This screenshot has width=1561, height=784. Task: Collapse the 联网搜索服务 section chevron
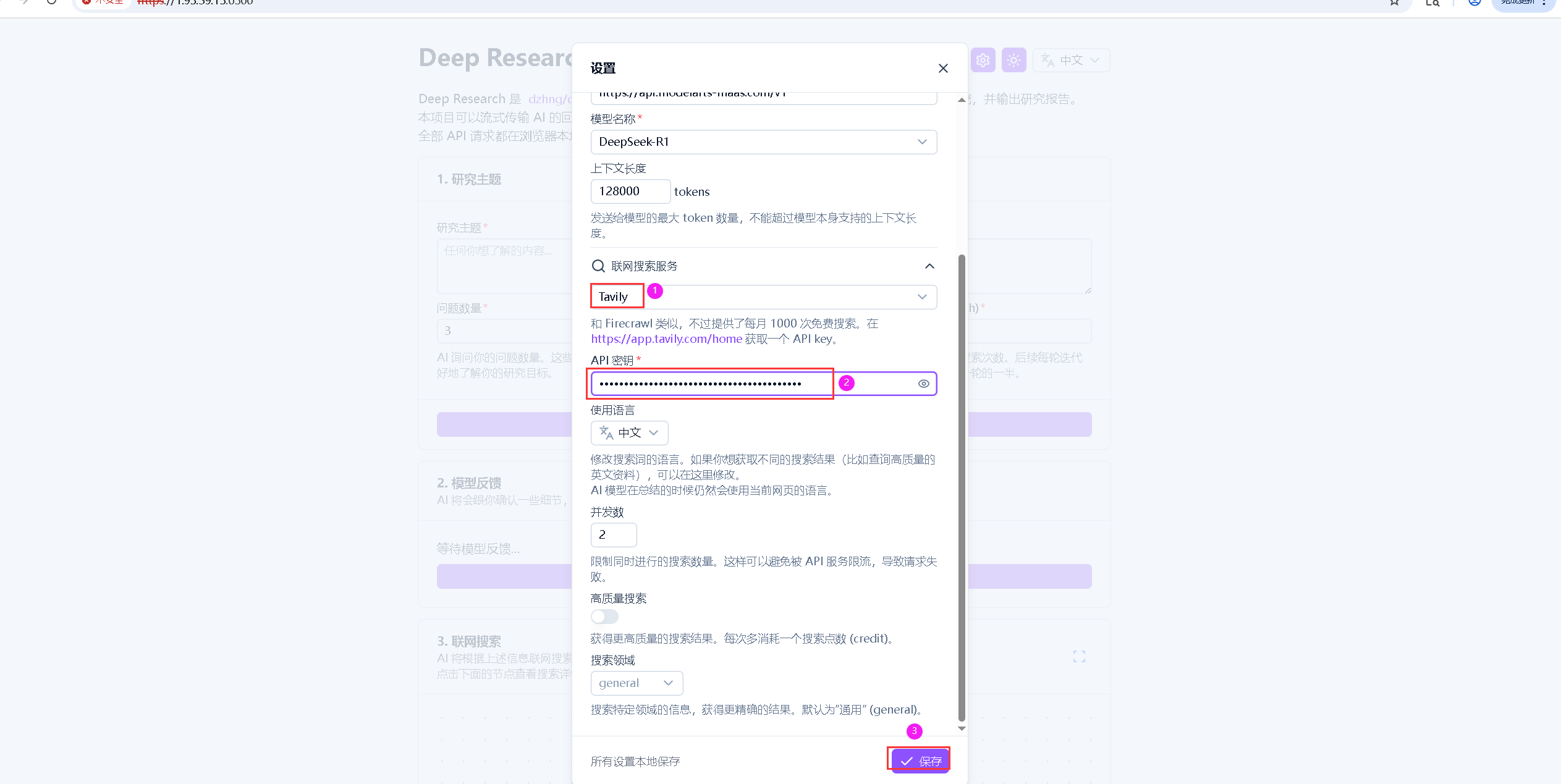[x=929, y=266]
